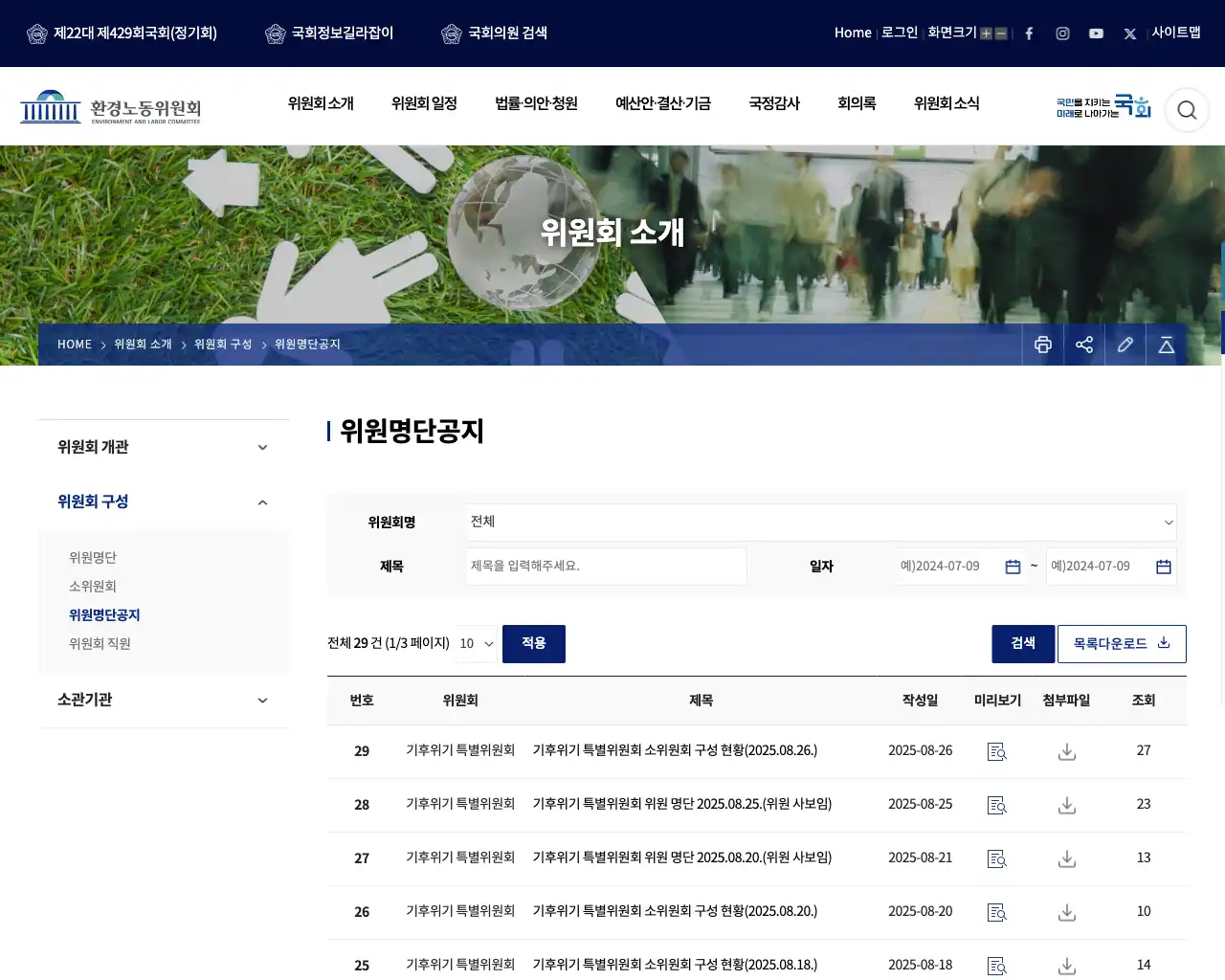Image resolution: width=1225 pixels, height=980 pixels.
Task: Download attachment for row 27
Action: pyautogui.click(x=1067, y=859)
